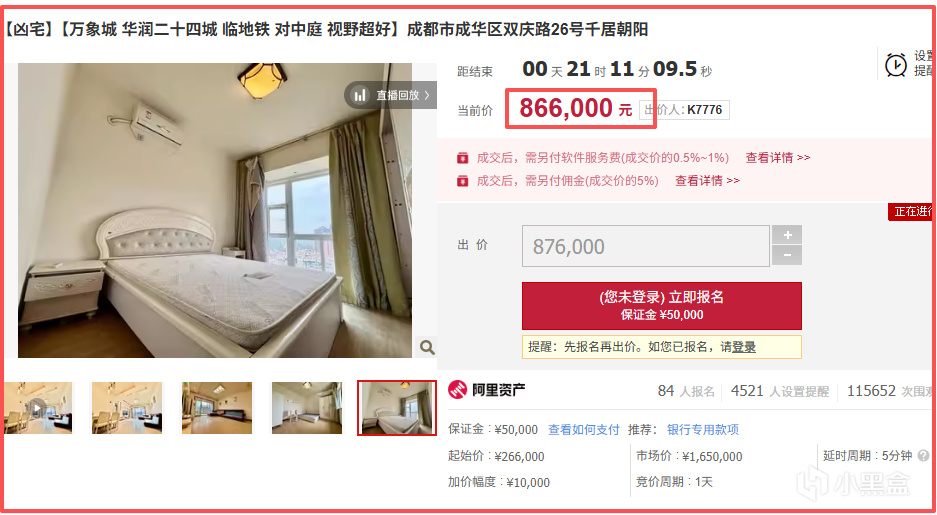Click the red register now button

pos(662,305)
